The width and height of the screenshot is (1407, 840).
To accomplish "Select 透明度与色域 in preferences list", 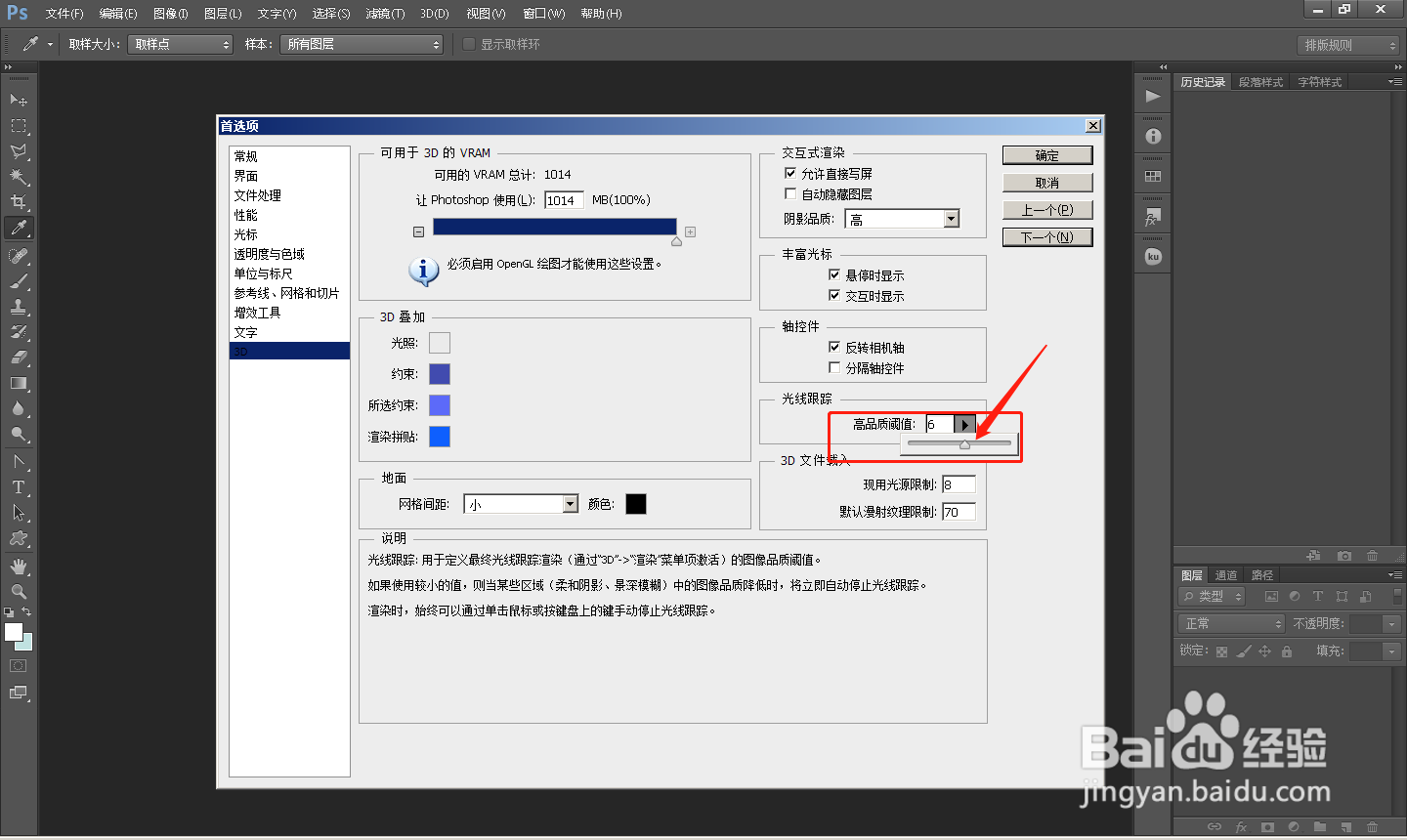I will pos(289,254).
